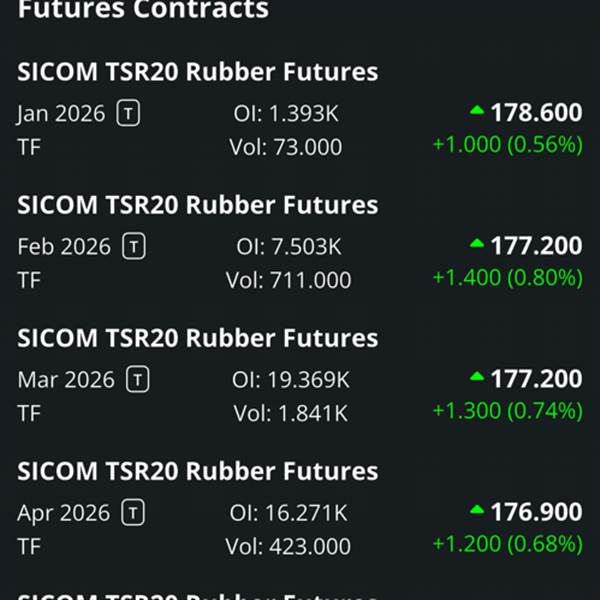Screen dimensions: 600x600
Task: Click the T badge beside Apr 2026
Action: pyautogui.click(x=133, y=513)
